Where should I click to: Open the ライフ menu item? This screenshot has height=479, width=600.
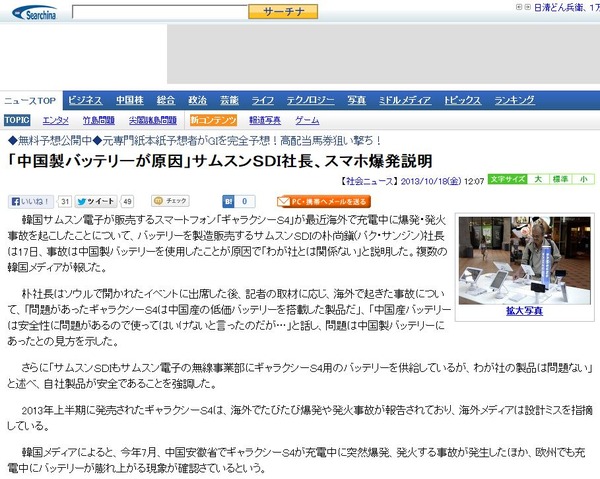262,100
